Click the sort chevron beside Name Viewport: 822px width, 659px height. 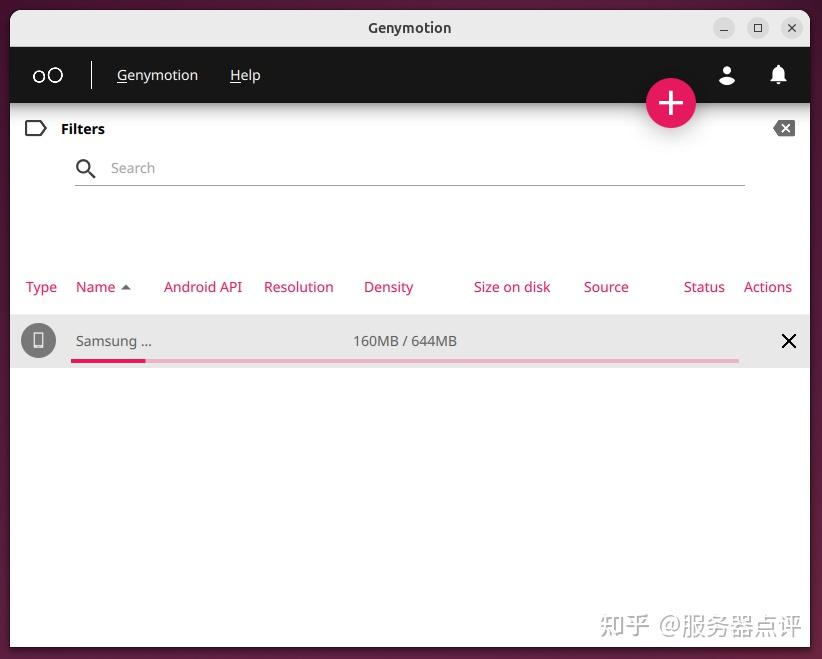coord(126,288)
